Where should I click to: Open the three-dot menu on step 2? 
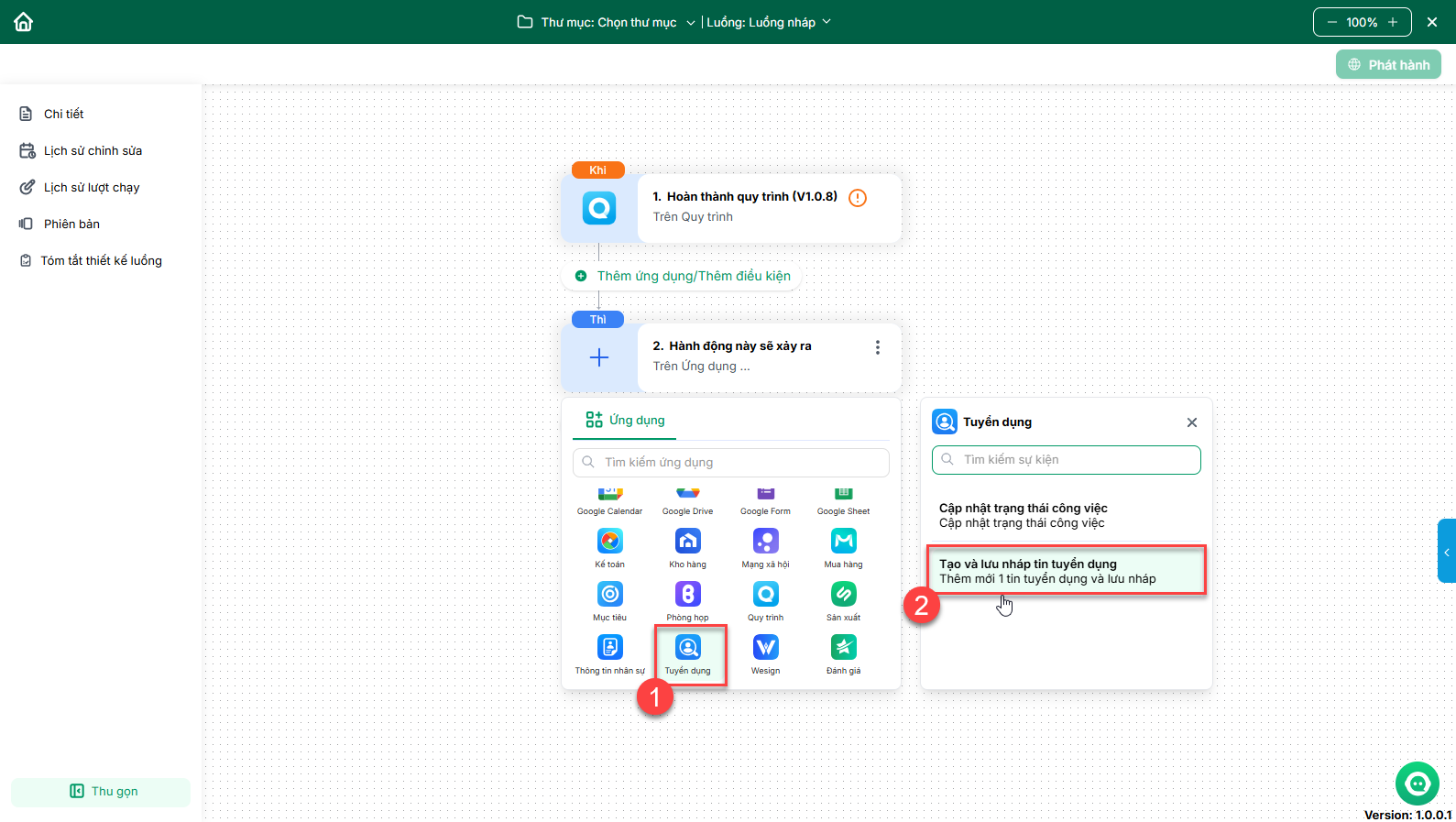click(877, 347)
